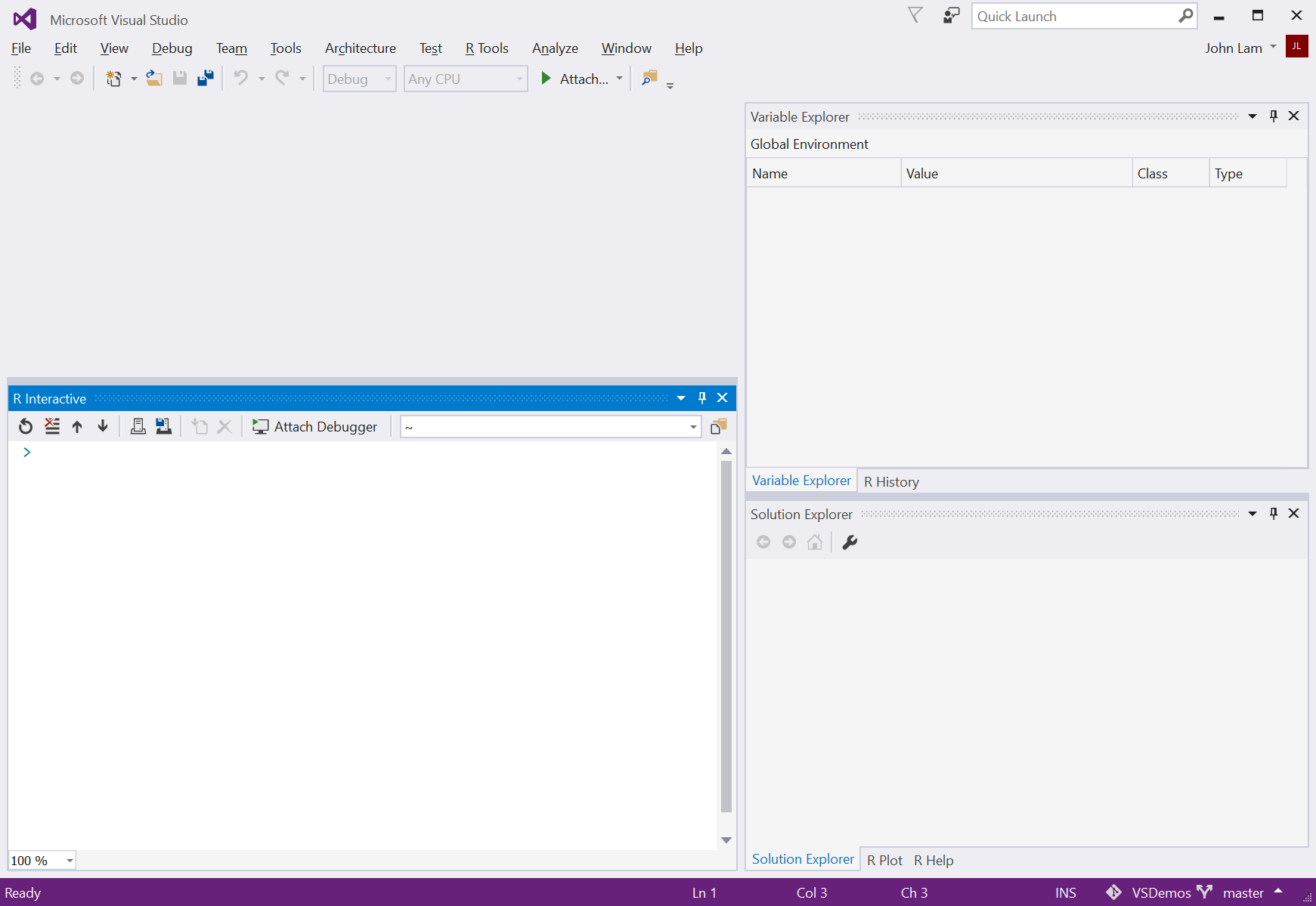Click the VSDemos repository status icon
The width and height of the screenshot is (1316, 906).
tap(1113, 892)
